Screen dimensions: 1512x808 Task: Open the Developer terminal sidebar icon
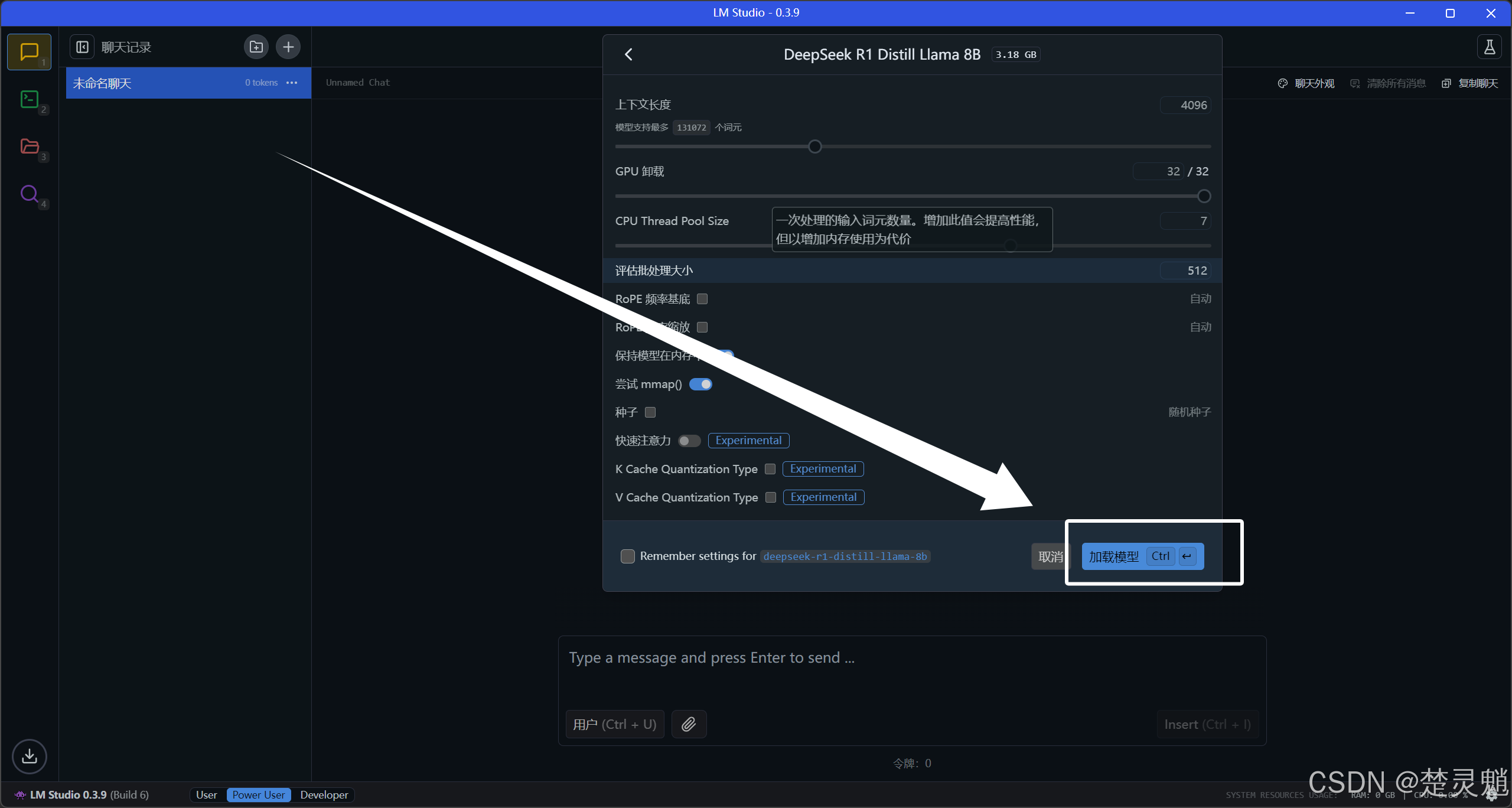(x=29, y=99)
